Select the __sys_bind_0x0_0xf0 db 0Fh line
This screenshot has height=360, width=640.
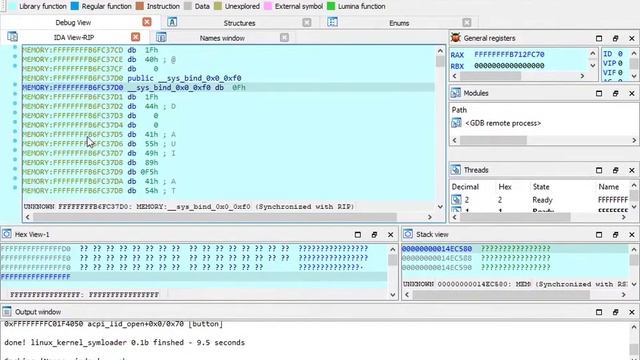coord(228,87)
